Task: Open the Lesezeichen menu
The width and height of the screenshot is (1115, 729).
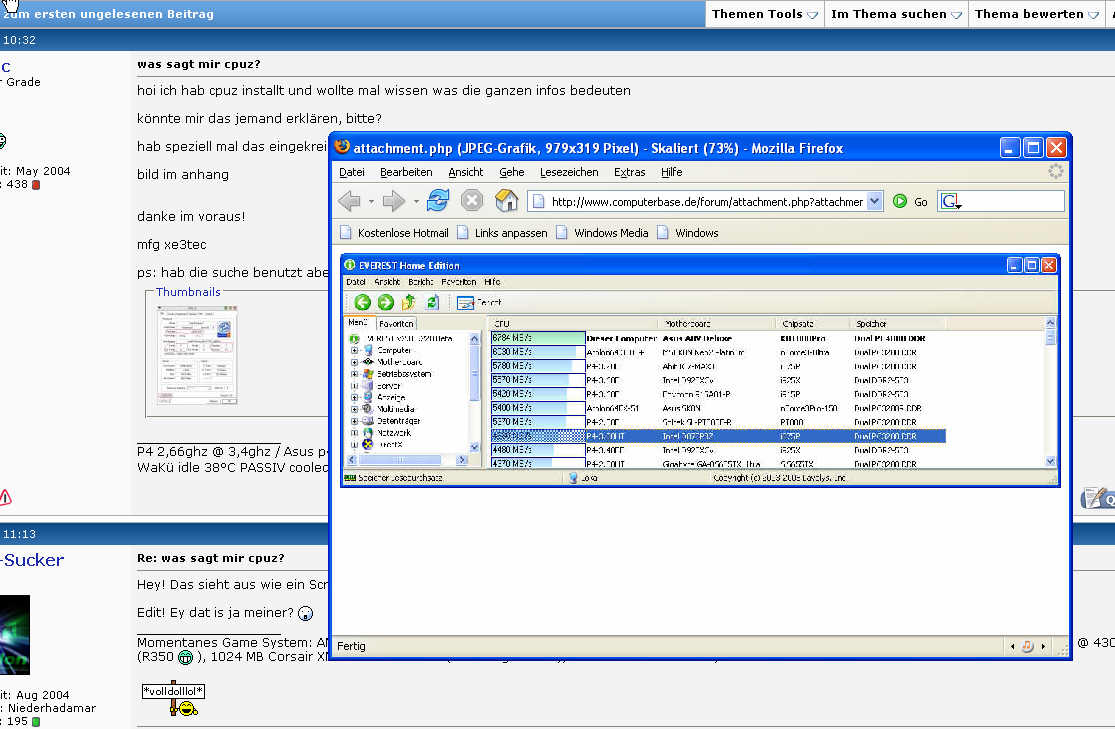Action: [x=569, y=172]
